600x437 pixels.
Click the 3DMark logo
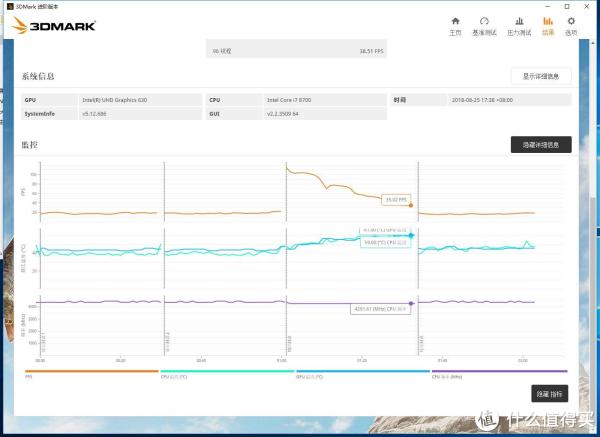(54, 26)
